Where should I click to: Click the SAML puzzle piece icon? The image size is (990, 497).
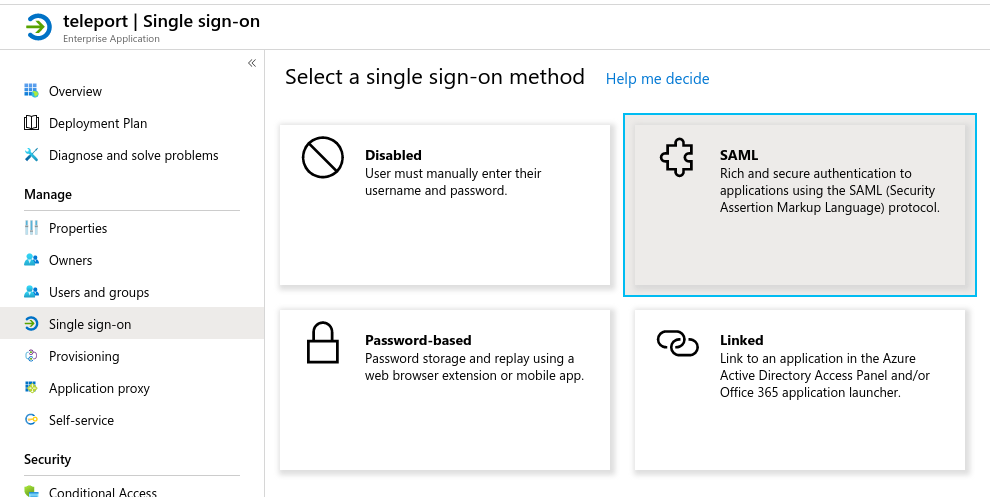(677, 158)
